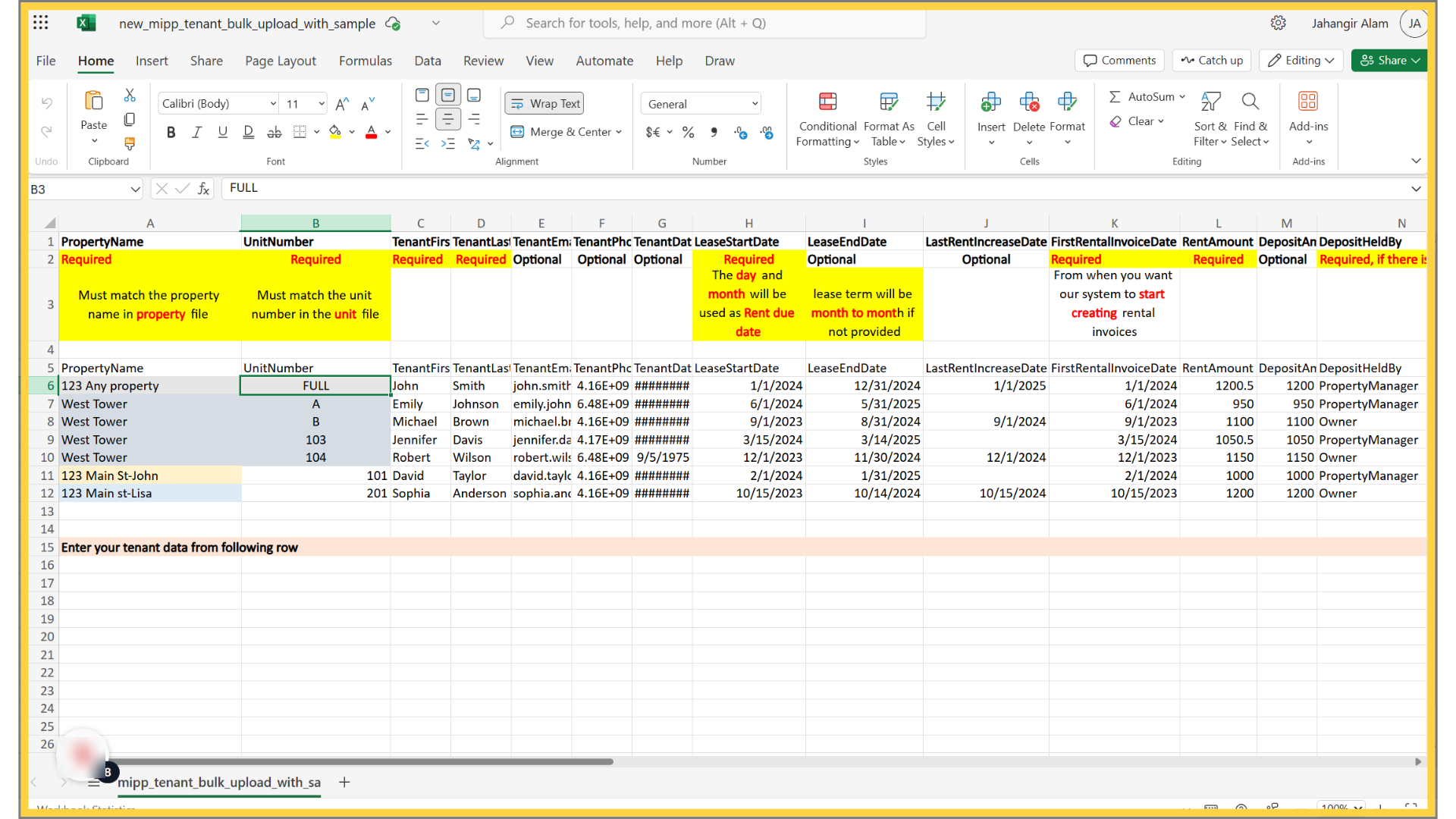Increase decimal places icon
Image resolution: width=1456 pixels, height=819 pixels.
click(x=741, y=133)
